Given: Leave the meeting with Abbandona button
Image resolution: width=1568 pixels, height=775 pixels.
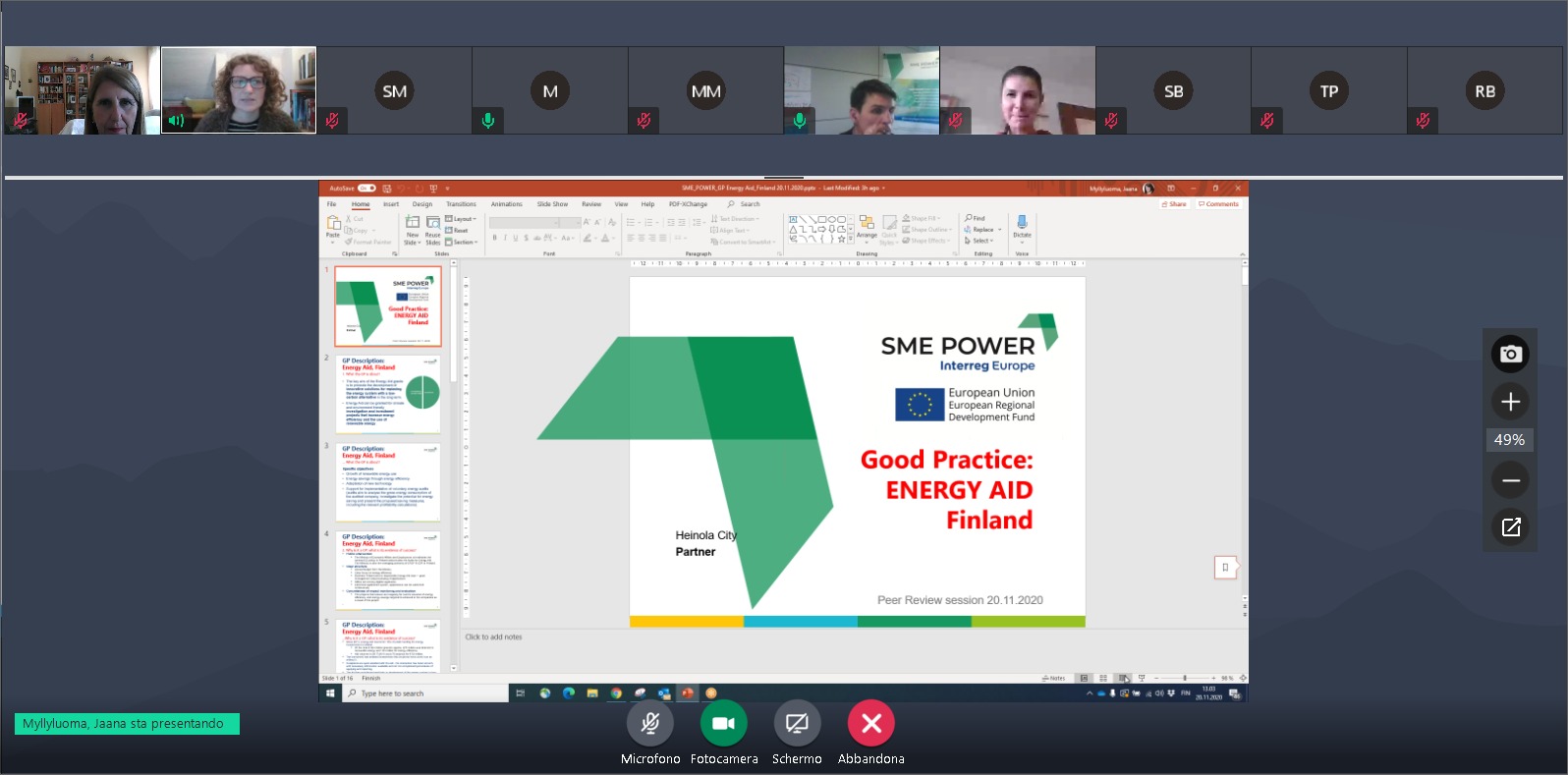Looking at the screenshot, I should click(871, 724).
